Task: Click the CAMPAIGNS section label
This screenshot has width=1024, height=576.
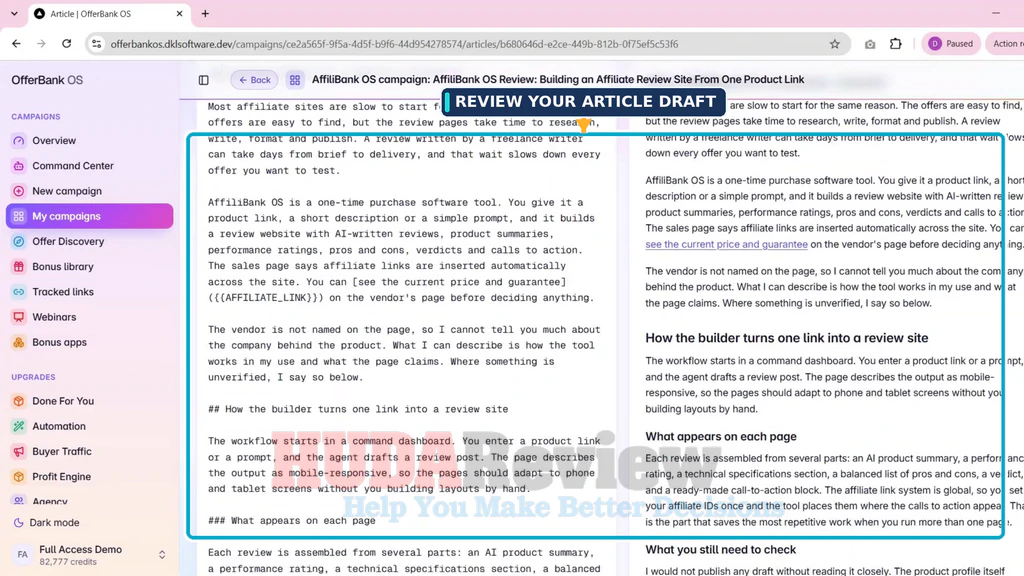Action: [x=35, y=117]
